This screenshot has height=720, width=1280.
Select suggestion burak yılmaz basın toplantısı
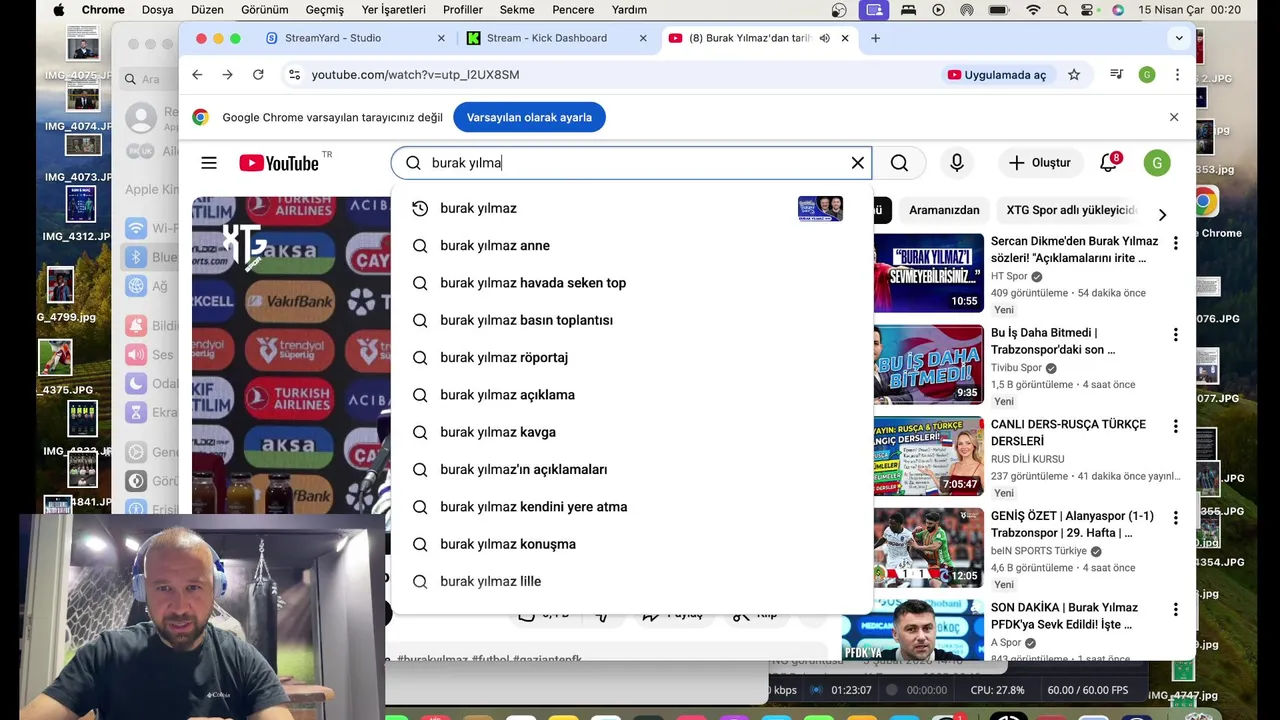631,320
